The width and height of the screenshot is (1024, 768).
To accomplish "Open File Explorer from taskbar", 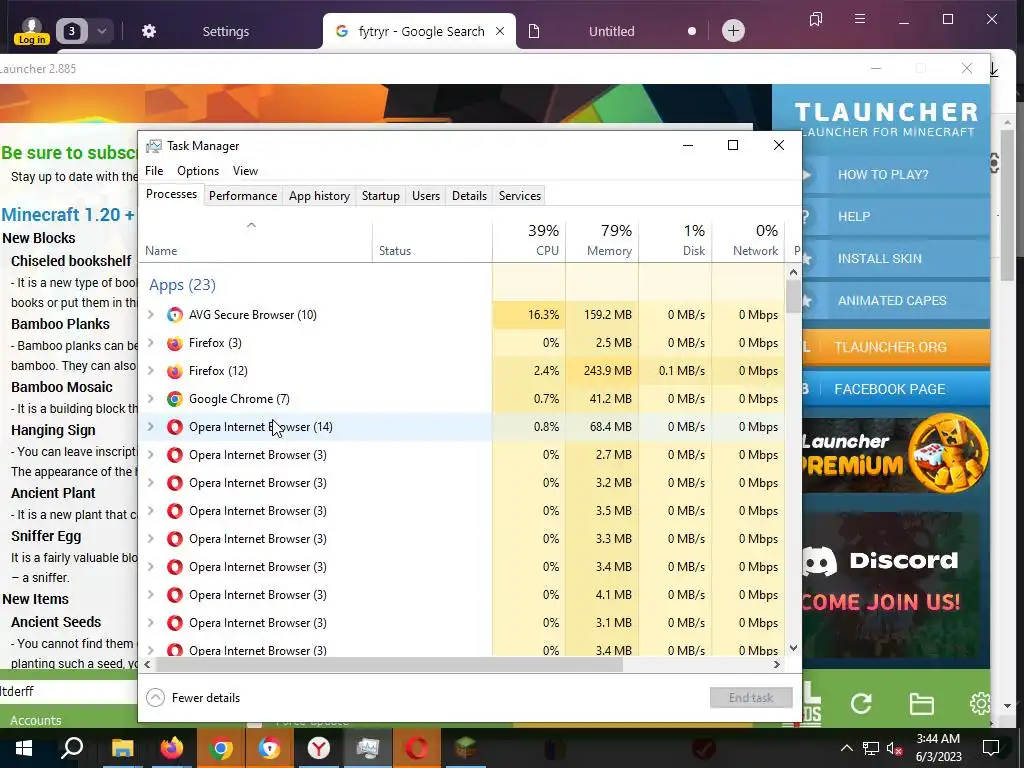I will pos(122,748).
